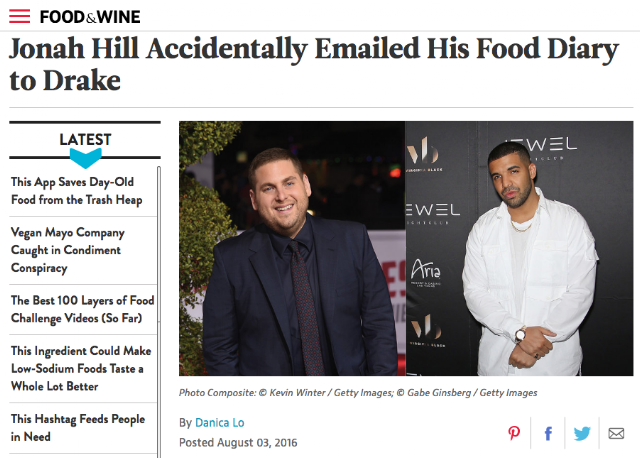Open 'Vegan Mayo Company' conspiracy story
The image size is (640, 458).
[68, 250]
